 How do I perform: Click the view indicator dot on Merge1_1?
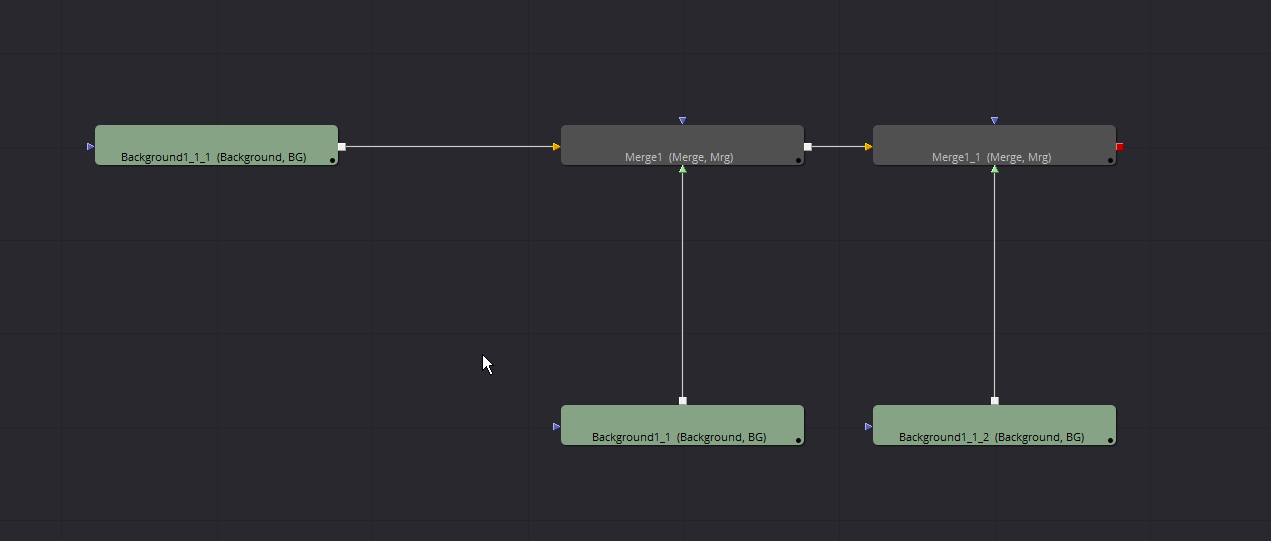click(1110, 160)
